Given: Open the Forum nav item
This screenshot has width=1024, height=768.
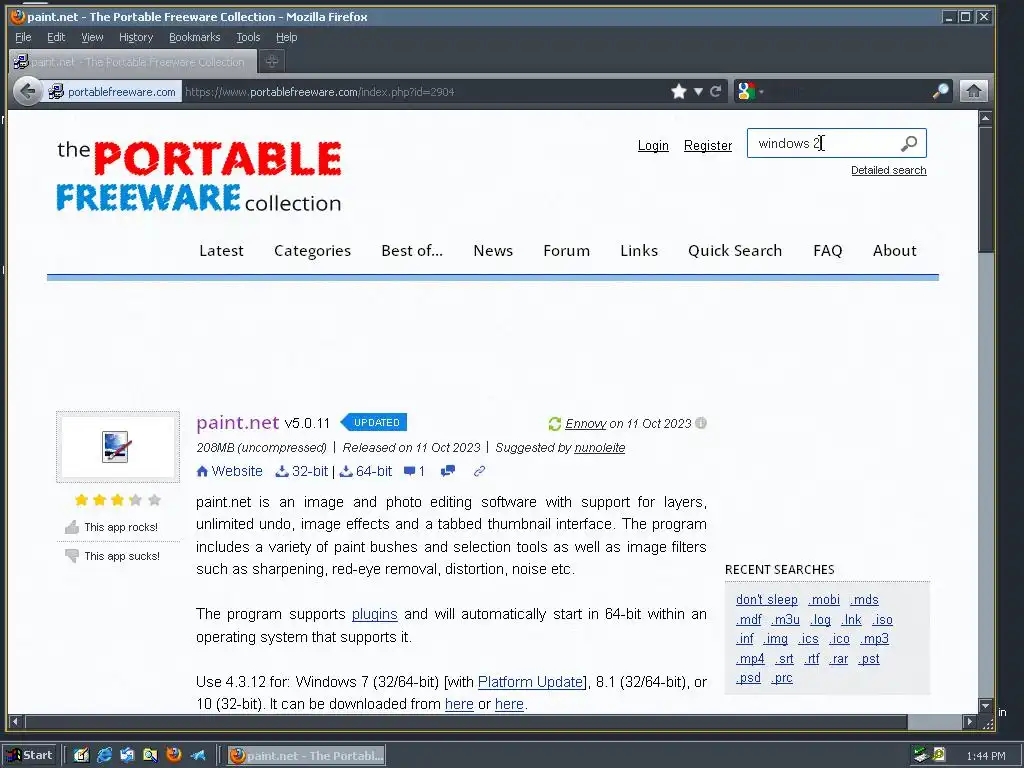Looking at the screenshot, I should (x=566, y=251).
